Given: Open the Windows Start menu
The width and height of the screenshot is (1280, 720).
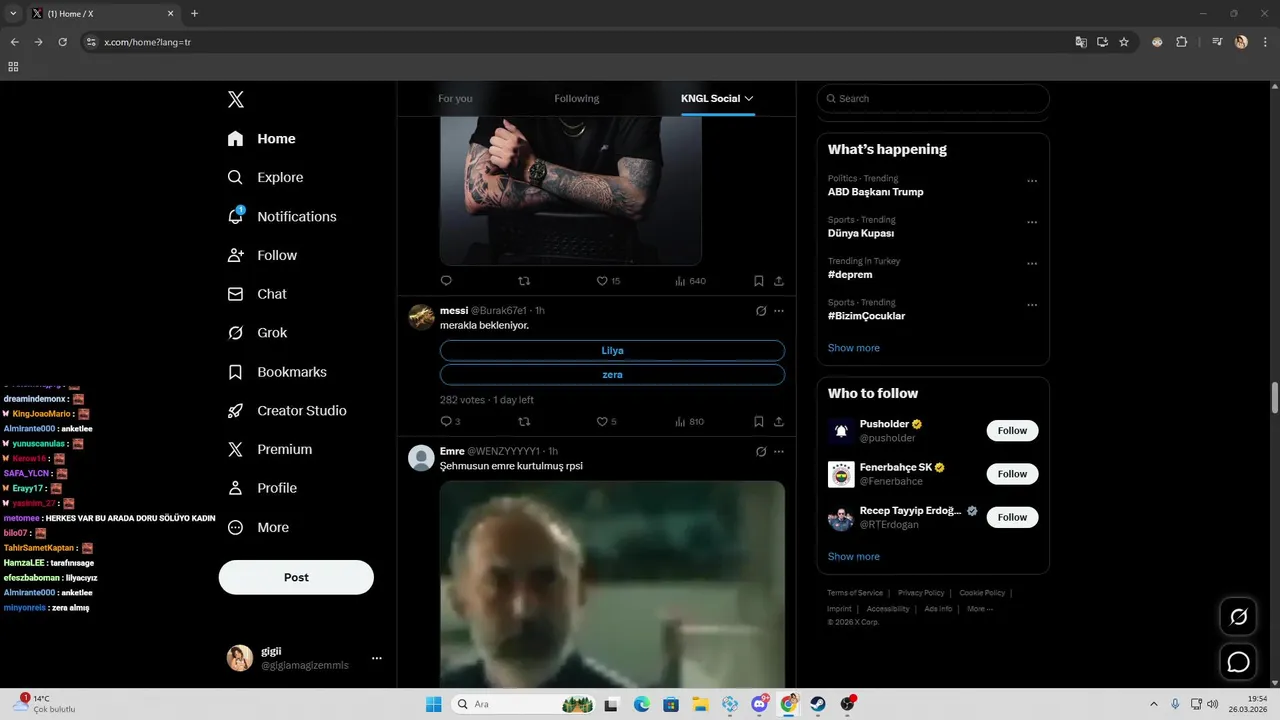Looking at the screenshot, I should coord(433,704).
